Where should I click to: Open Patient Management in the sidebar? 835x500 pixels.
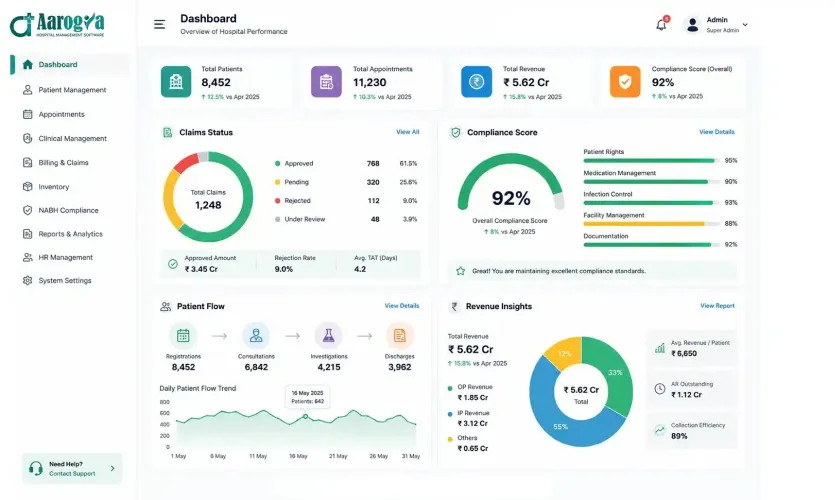(x=70, y=90)
